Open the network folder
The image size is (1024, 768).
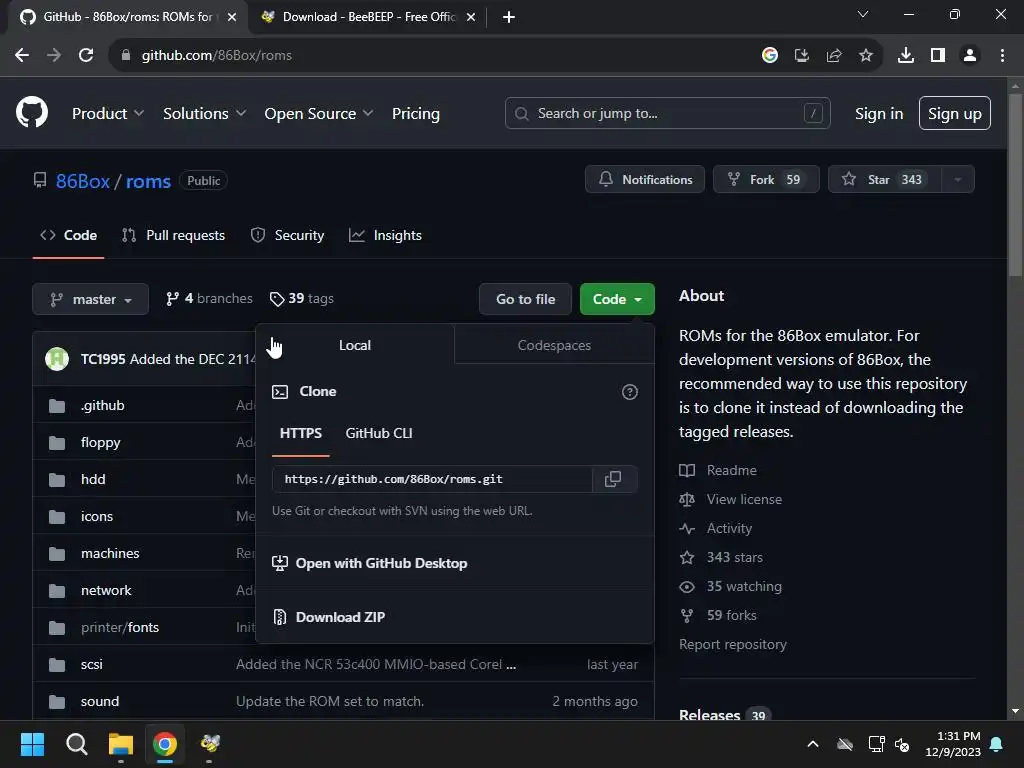[106, 590]
